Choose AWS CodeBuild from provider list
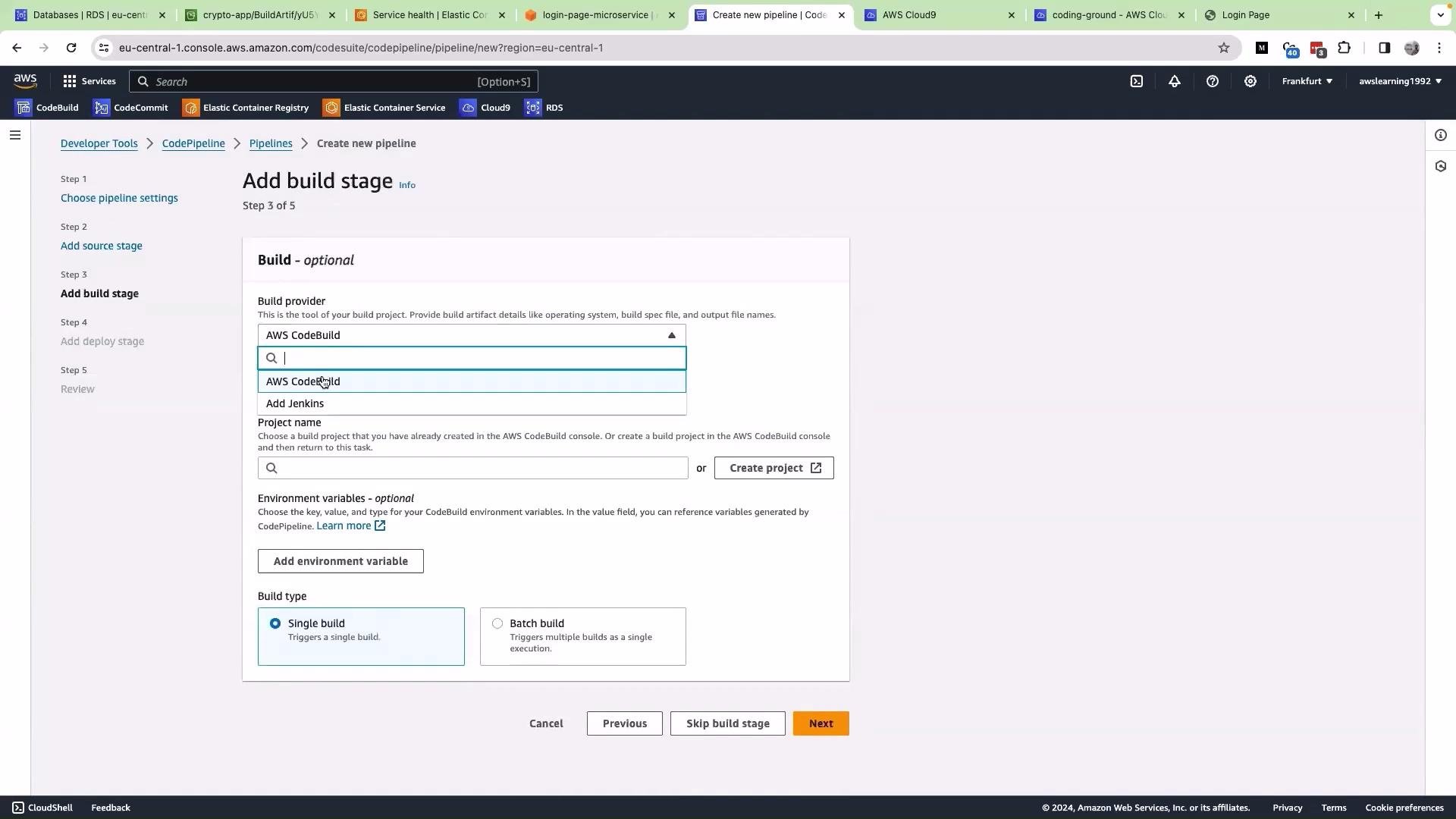 pos(472,381)
